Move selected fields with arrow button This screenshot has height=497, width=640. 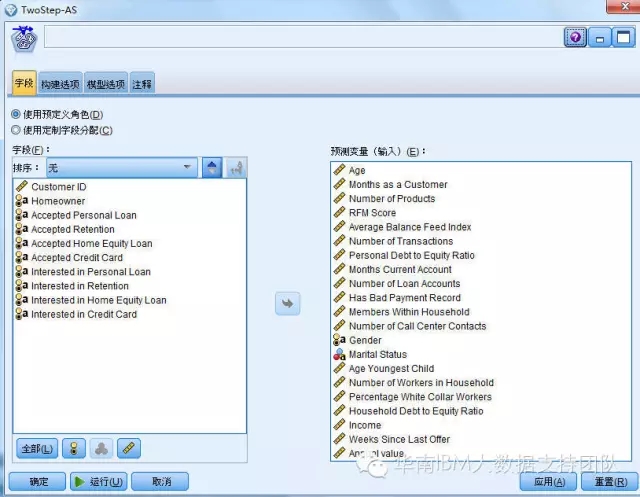287,304
